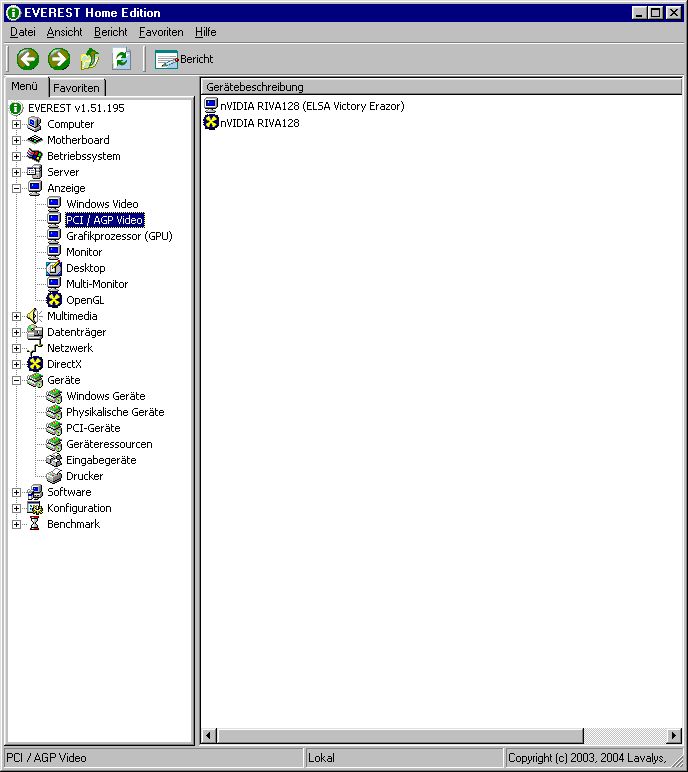Expand the Netzwerk node

16,348
